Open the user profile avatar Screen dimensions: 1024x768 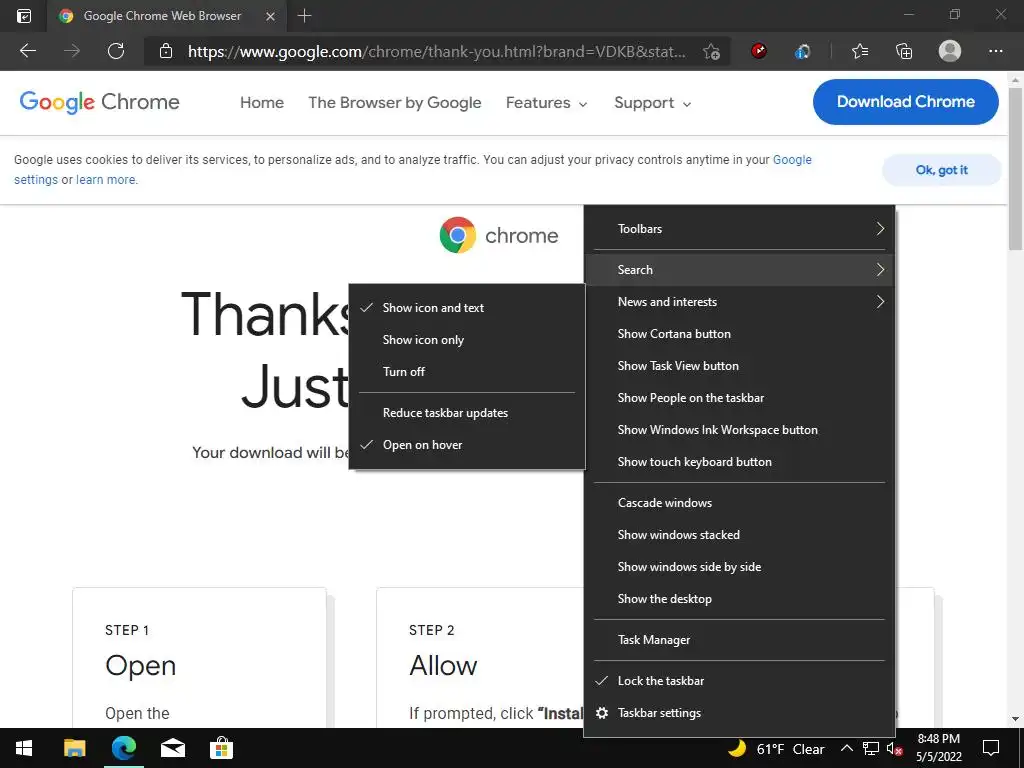pos(950,51)
